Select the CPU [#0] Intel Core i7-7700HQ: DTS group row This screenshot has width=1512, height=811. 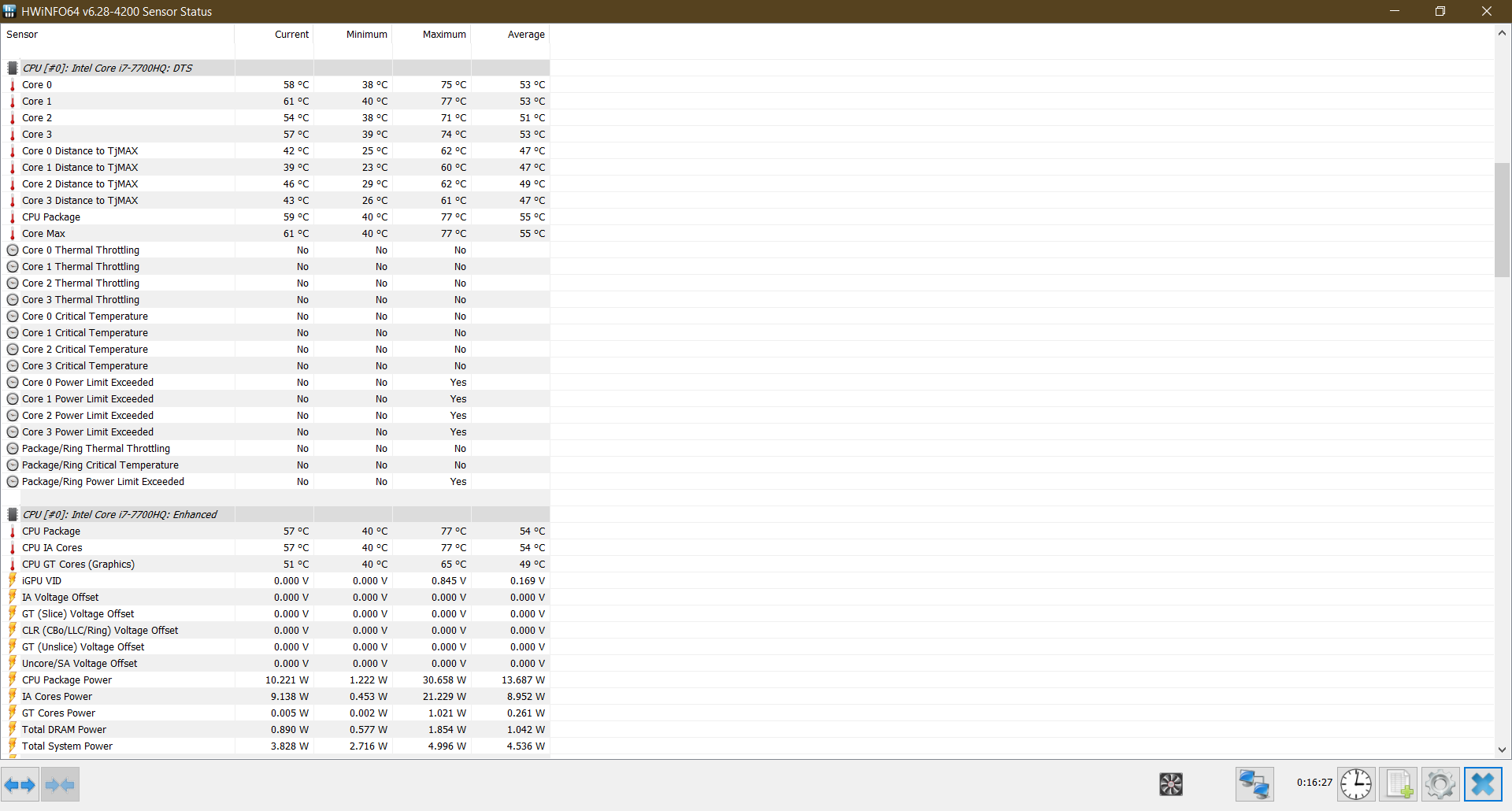tap(276, 69)
